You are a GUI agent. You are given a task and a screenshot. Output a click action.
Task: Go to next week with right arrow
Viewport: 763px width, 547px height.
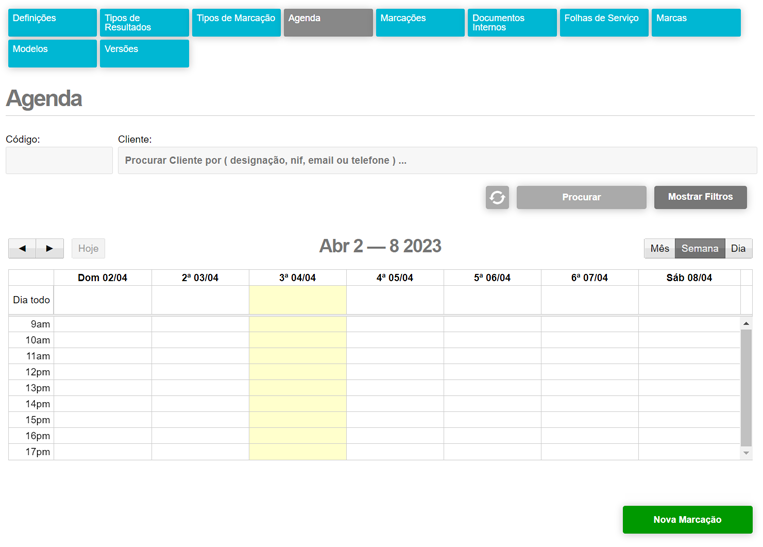(50, 248)
